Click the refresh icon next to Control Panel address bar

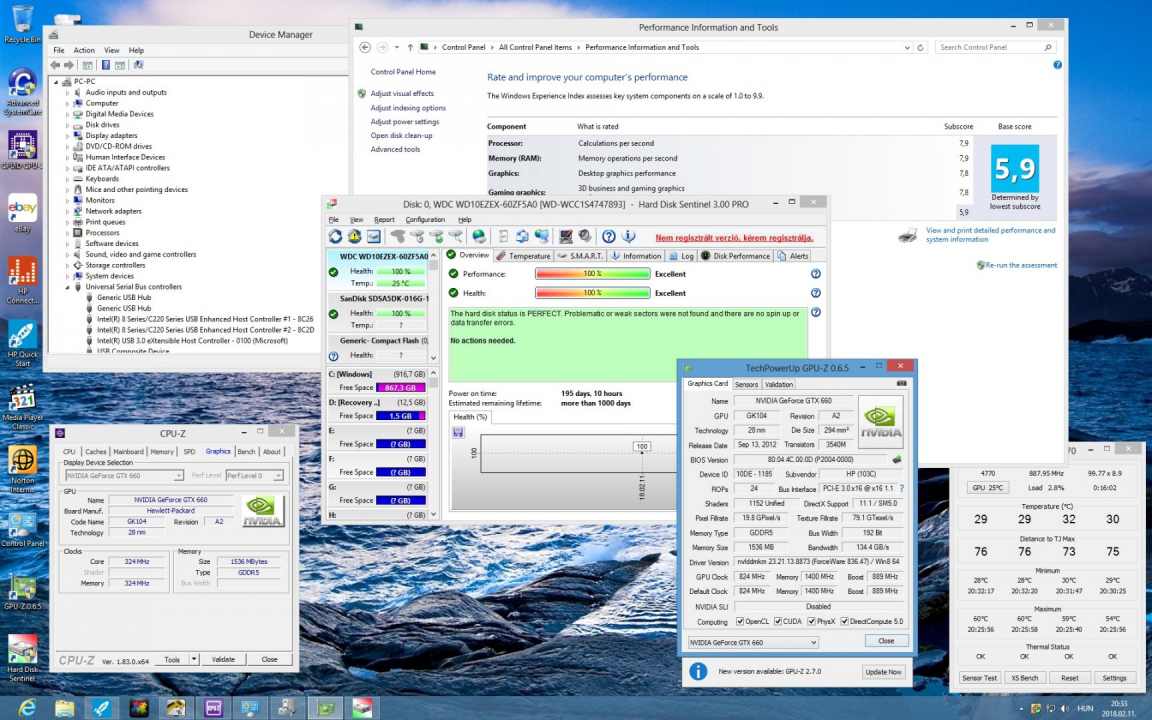click(920, 47)
